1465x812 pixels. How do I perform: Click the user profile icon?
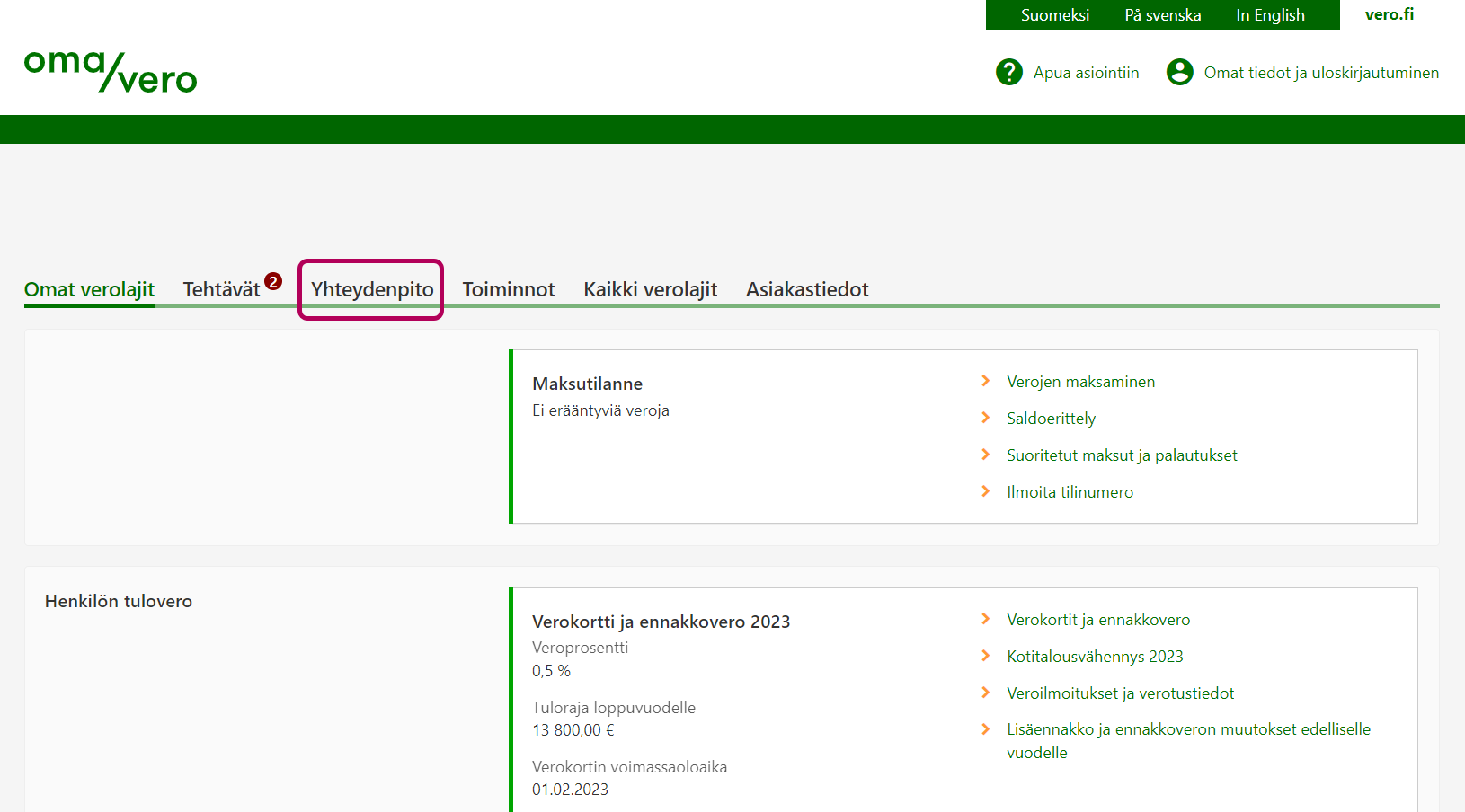click(x=1179, y=72)
